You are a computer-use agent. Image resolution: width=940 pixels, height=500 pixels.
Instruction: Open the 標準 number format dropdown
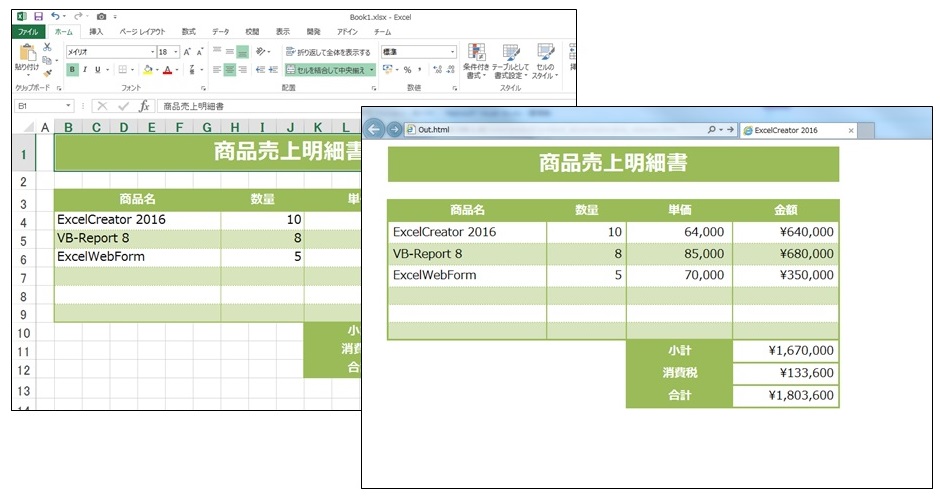453,52
